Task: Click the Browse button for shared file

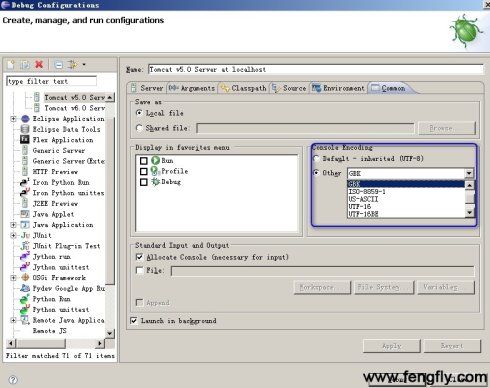Action: [x=447, y=128]
